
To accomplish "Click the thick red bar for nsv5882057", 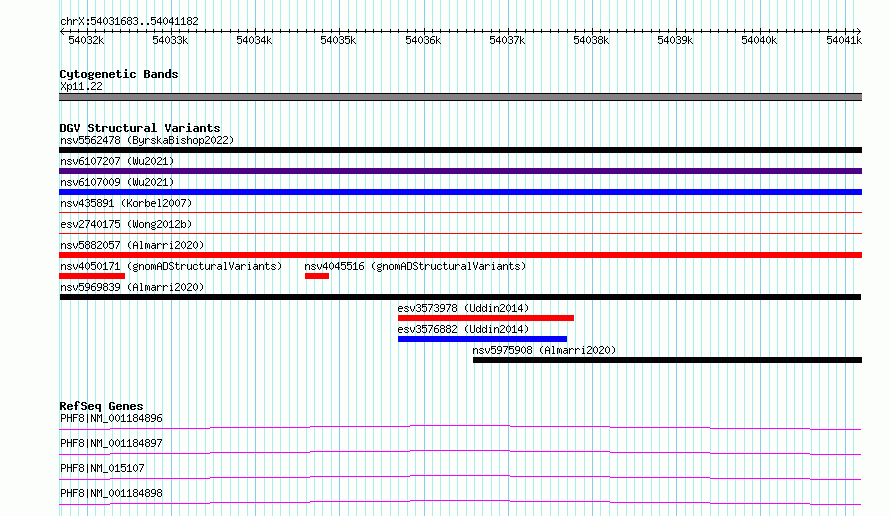I will click(460, 255).
